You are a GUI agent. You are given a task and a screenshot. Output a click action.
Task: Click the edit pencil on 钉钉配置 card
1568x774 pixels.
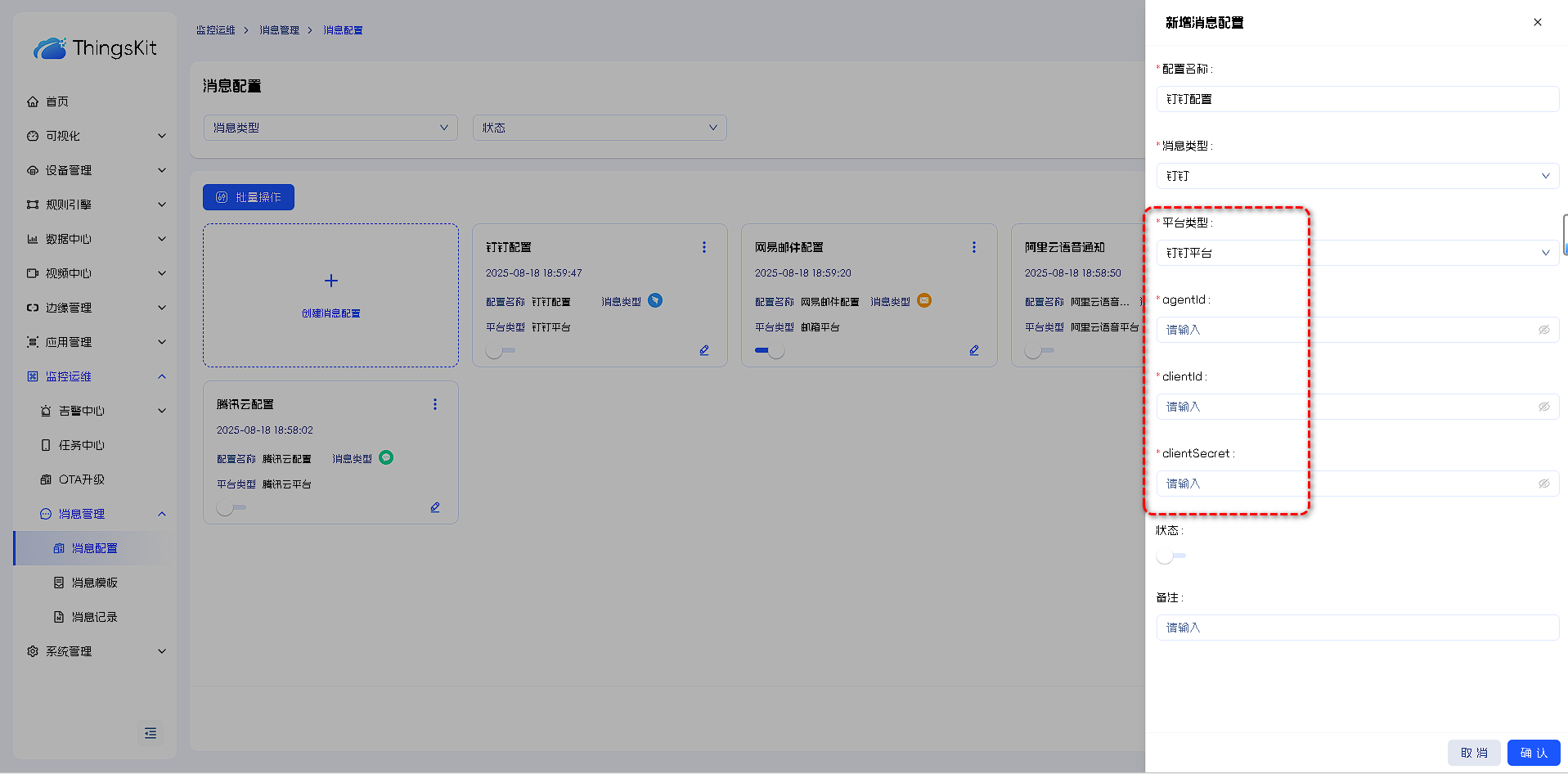coord(703,350)
